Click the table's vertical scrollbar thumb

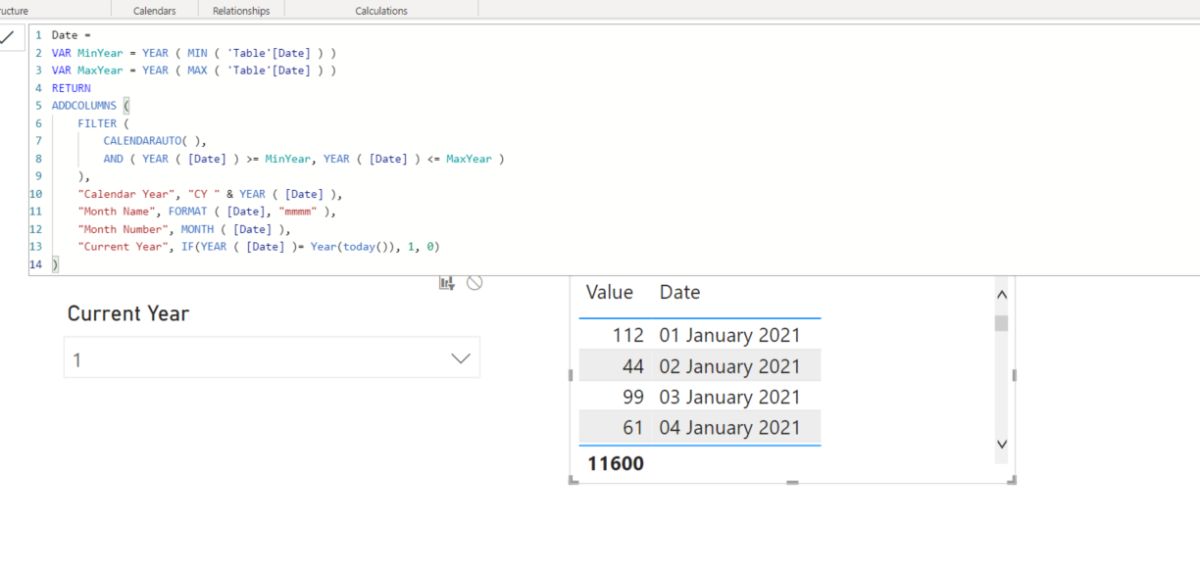click(x=1001, y=323)
